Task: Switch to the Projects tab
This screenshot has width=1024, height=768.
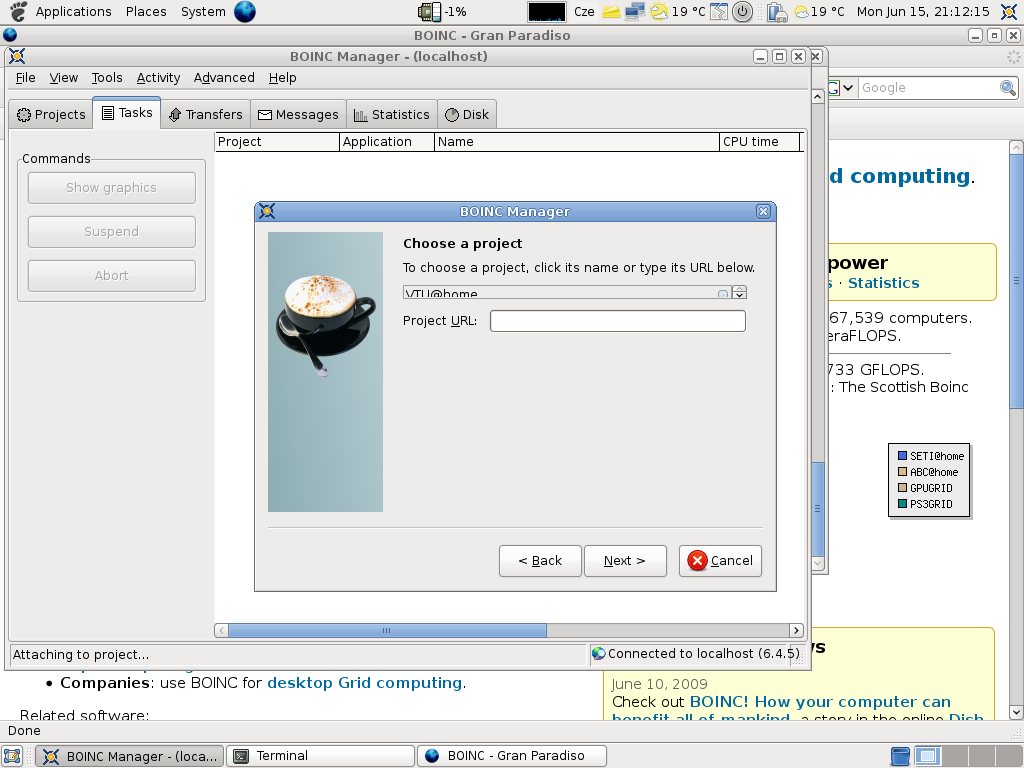Action: click(51, 114)
